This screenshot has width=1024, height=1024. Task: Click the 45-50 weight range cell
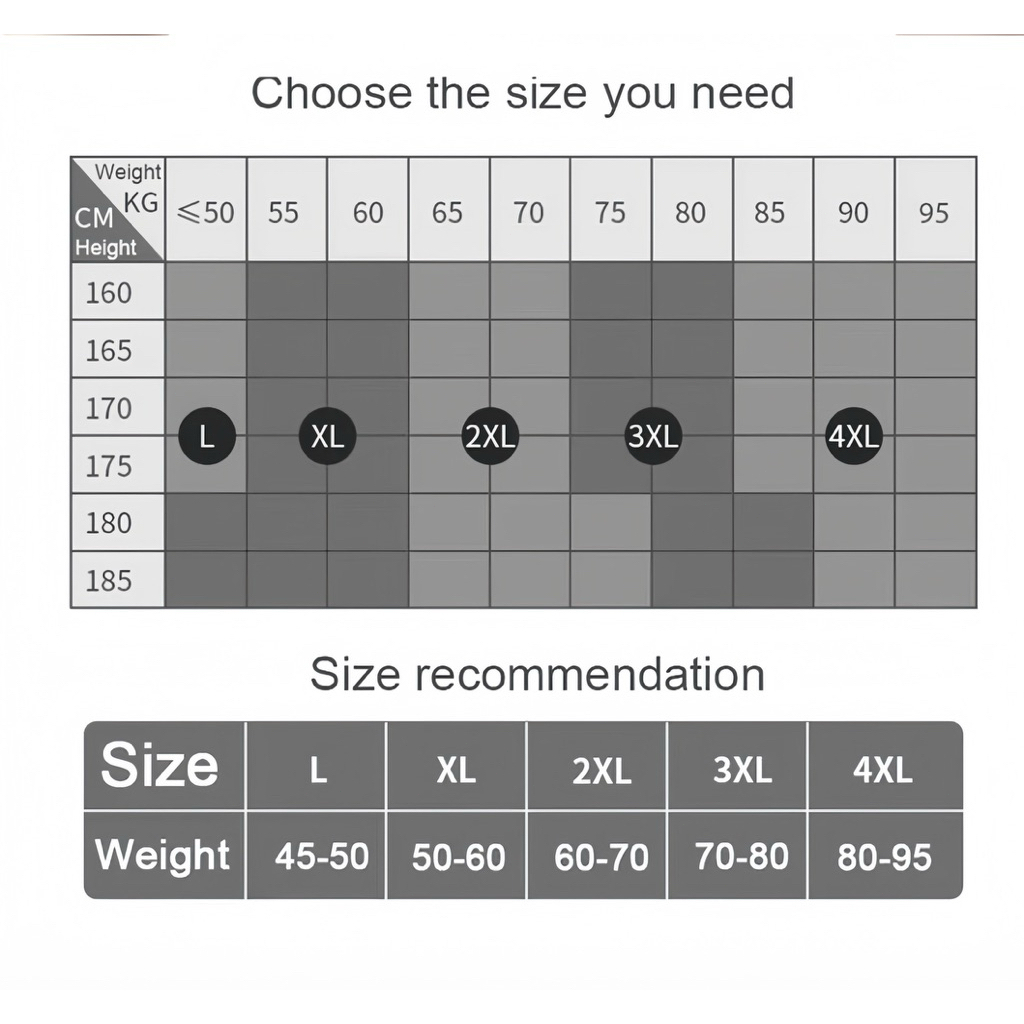321,856
